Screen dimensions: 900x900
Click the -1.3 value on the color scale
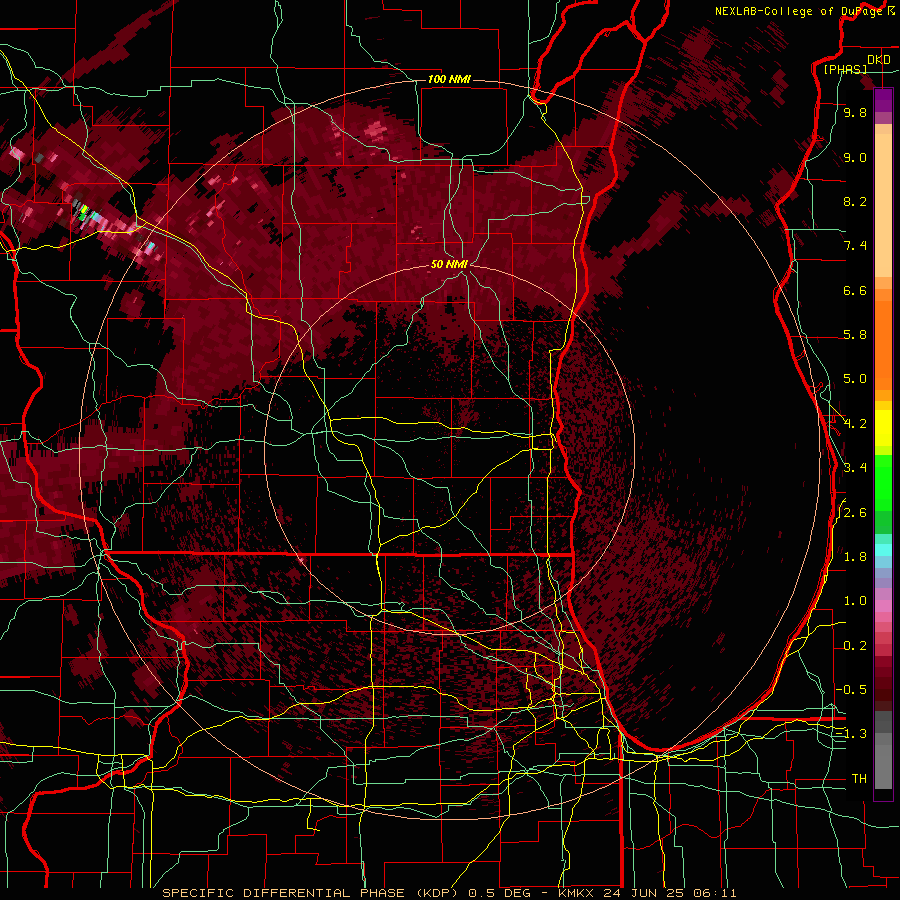tap(852, 735)
